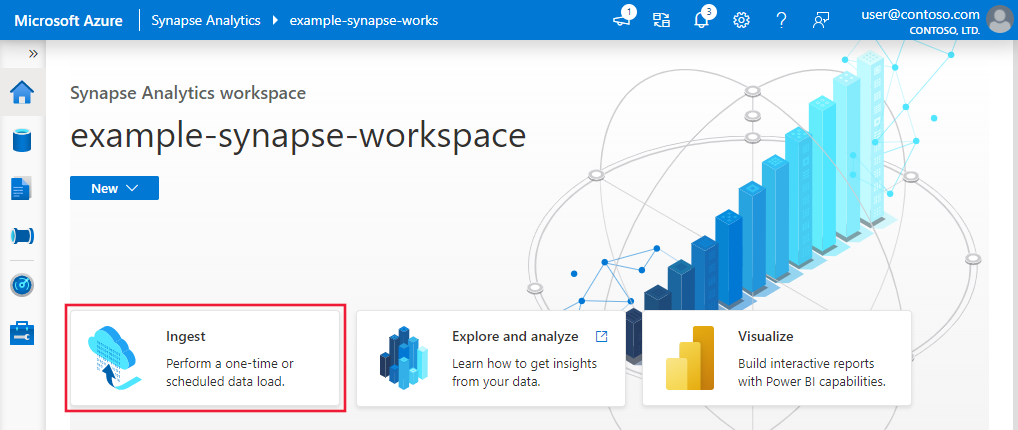Open the settings gear in header
Screen dimensions: 1018x430
[x=741, y=20]
